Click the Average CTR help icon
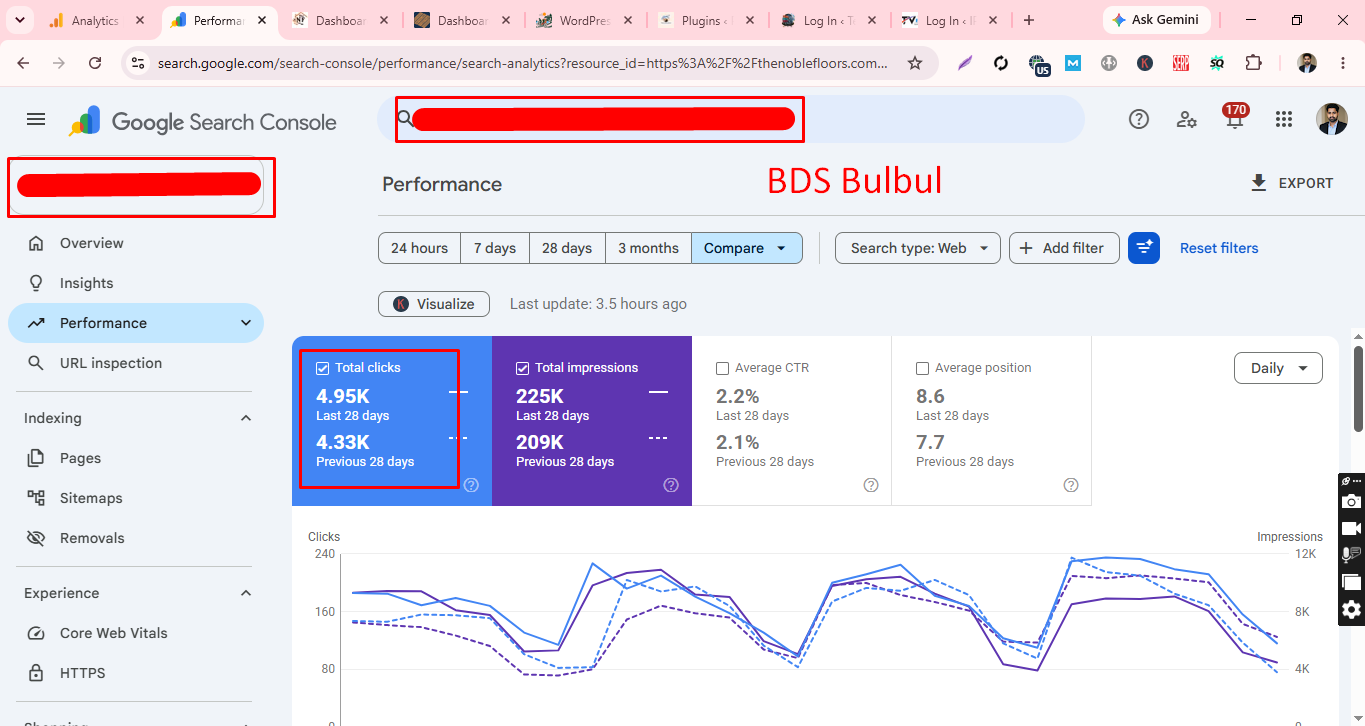1365x726 pixels. pyautogui.click(x=871, y=485)
